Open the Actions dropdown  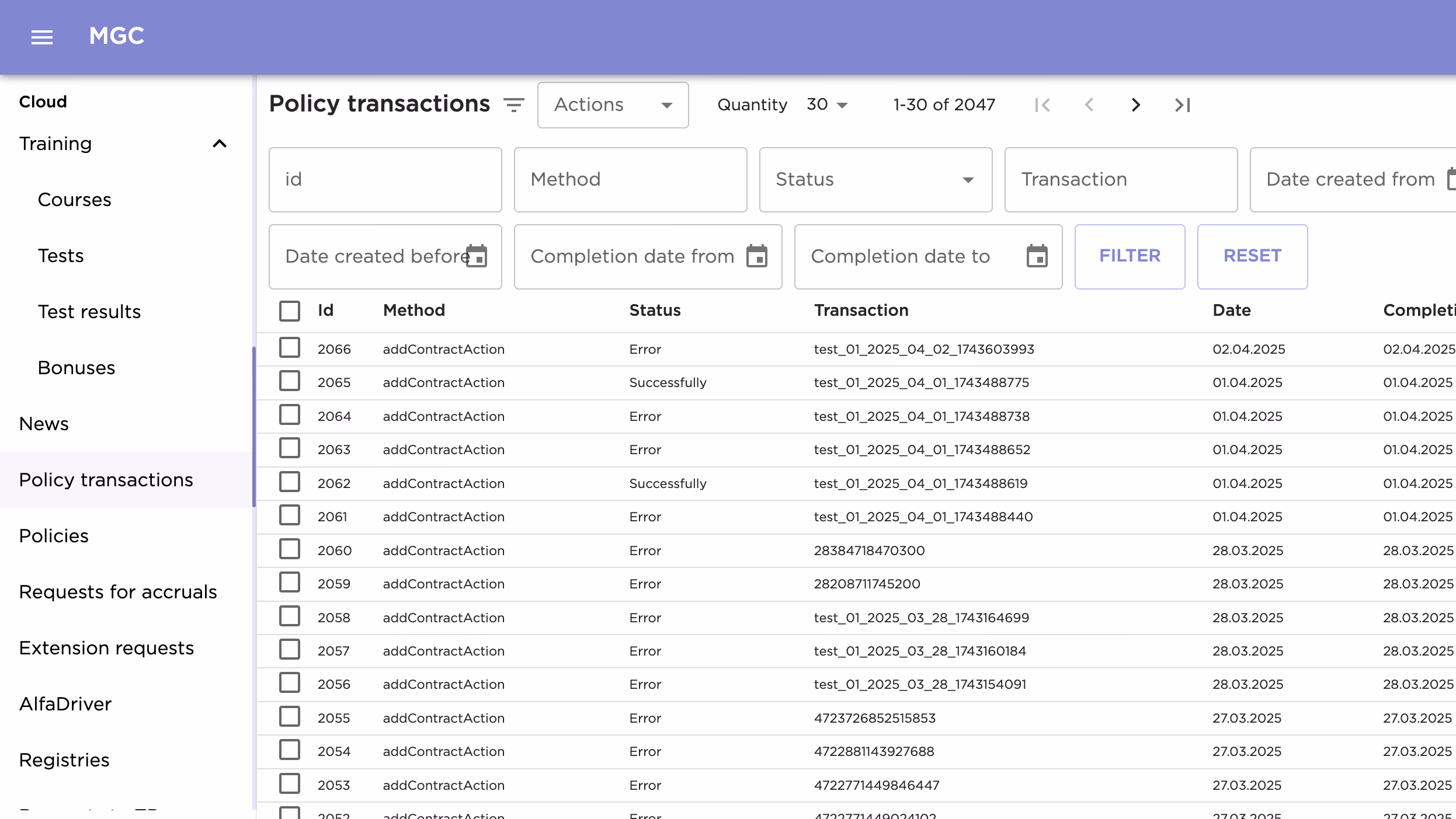[x=613, y=105]
